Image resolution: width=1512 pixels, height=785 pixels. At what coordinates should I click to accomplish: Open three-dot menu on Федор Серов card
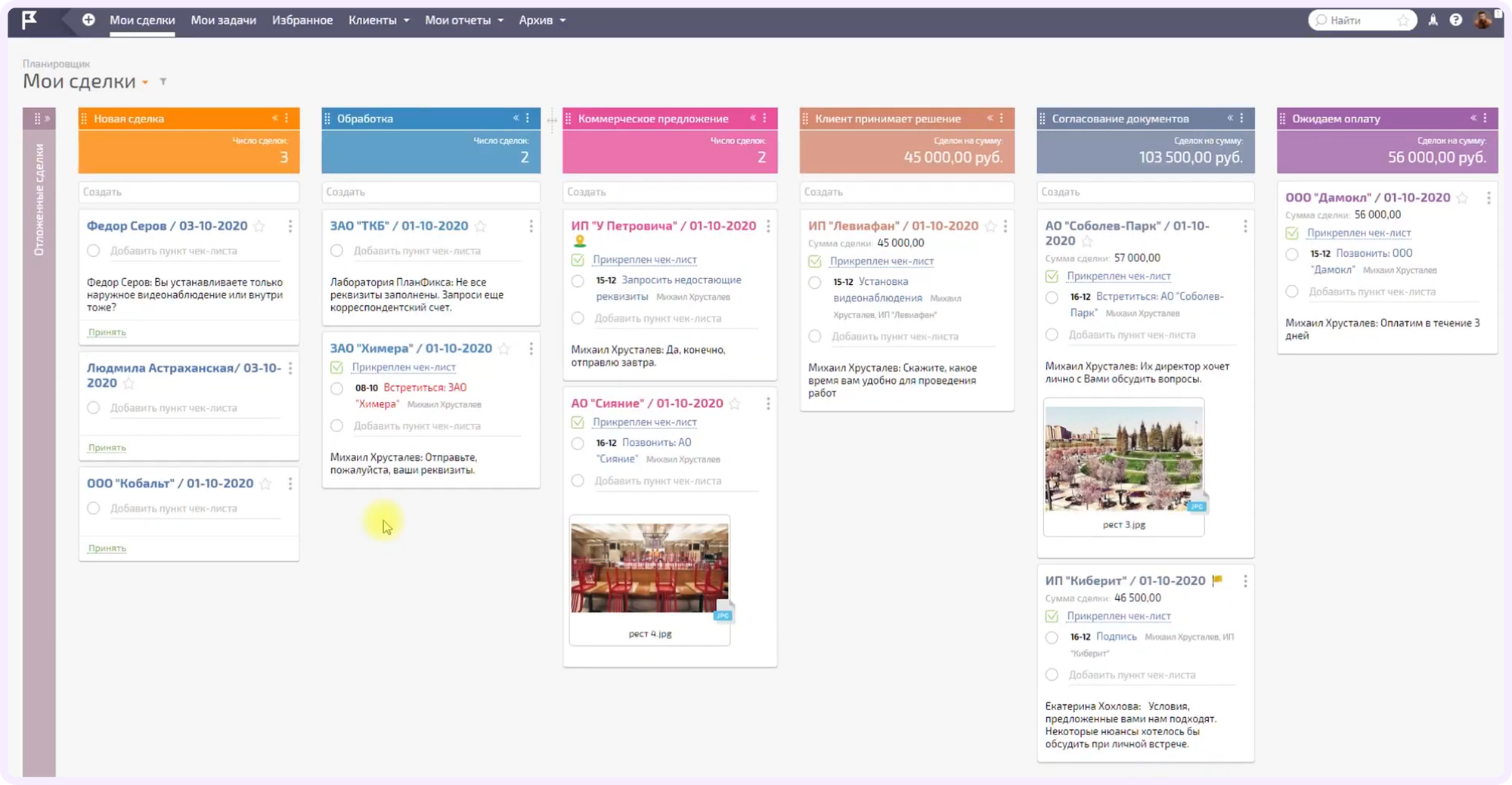coord(290,226)
